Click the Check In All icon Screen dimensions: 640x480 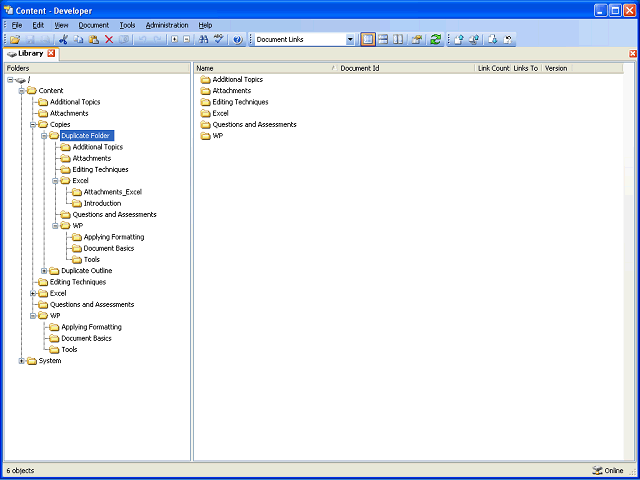(474, 40)
